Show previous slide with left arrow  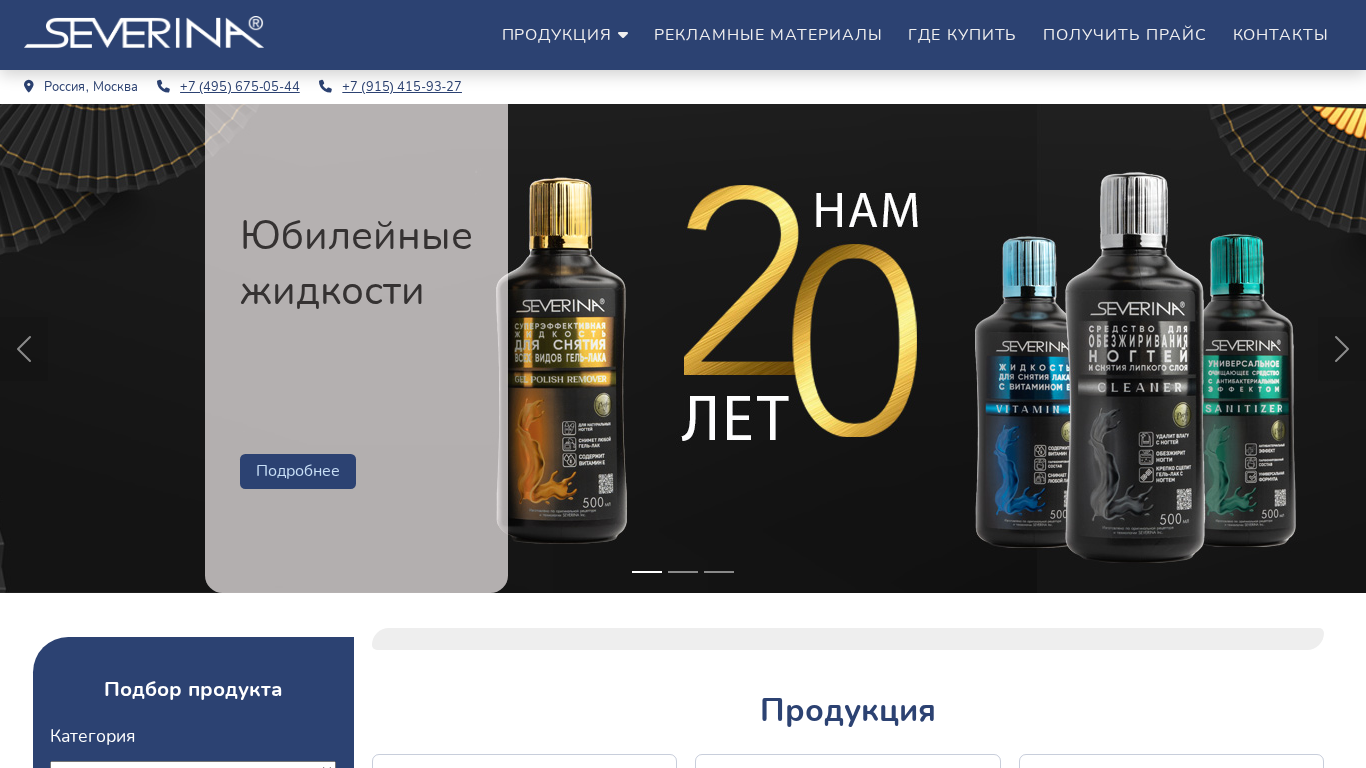[24, 349]
